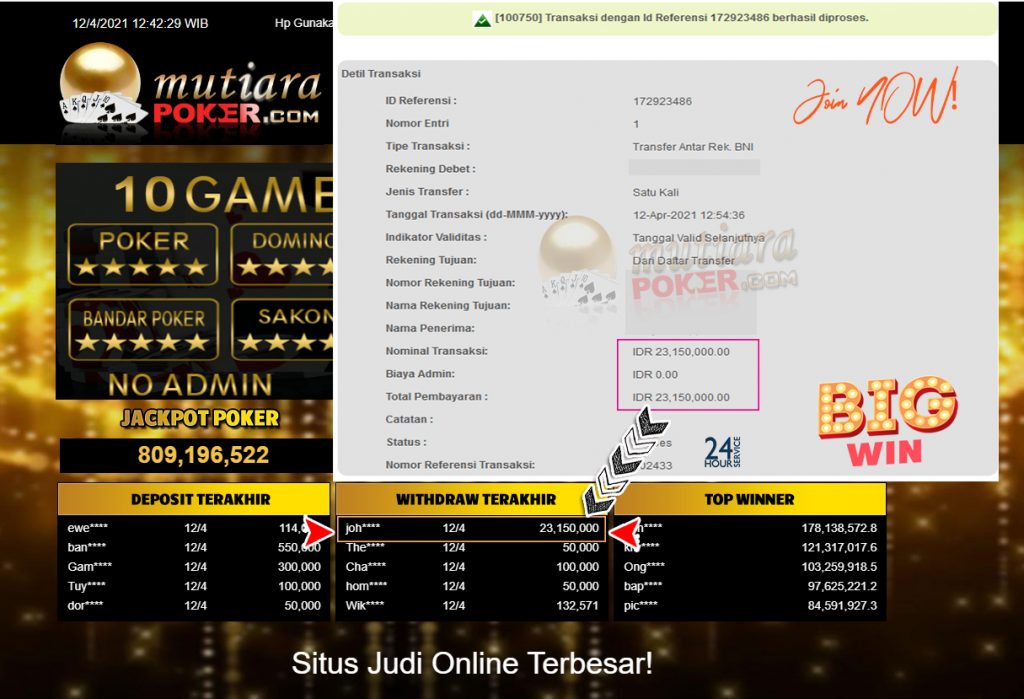Viewport: 1024px width, 699px height.
Task: Click the Jackpot Poker amount 809,196,522
Action: (x=203, y=455)
